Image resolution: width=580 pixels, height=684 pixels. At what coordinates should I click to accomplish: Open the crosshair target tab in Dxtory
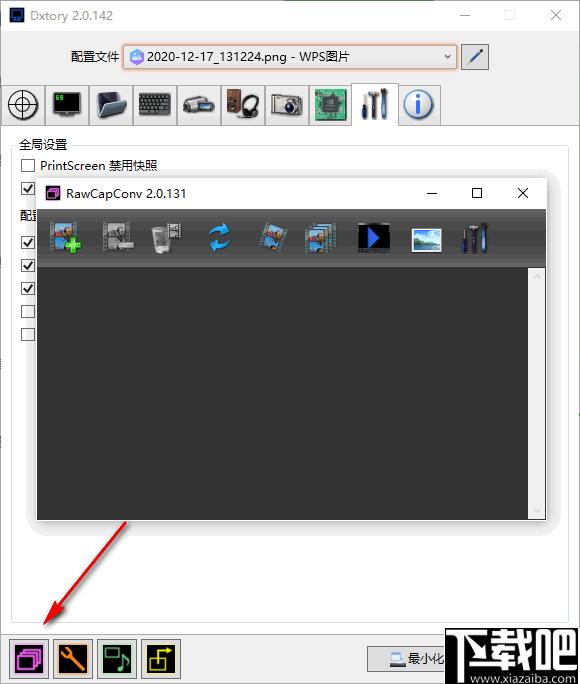23,105
